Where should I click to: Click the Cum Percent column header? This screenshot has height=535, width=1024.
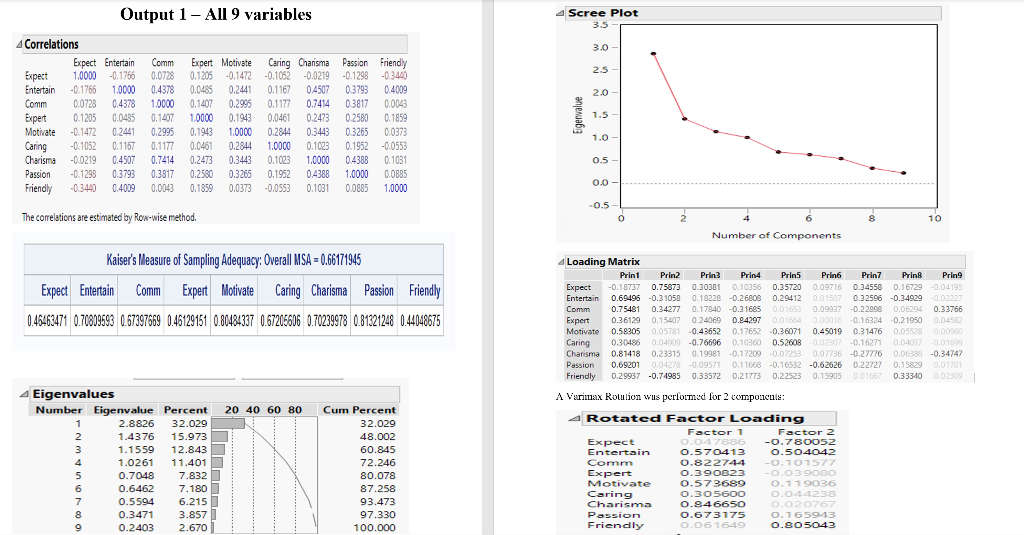click(359, 410)
